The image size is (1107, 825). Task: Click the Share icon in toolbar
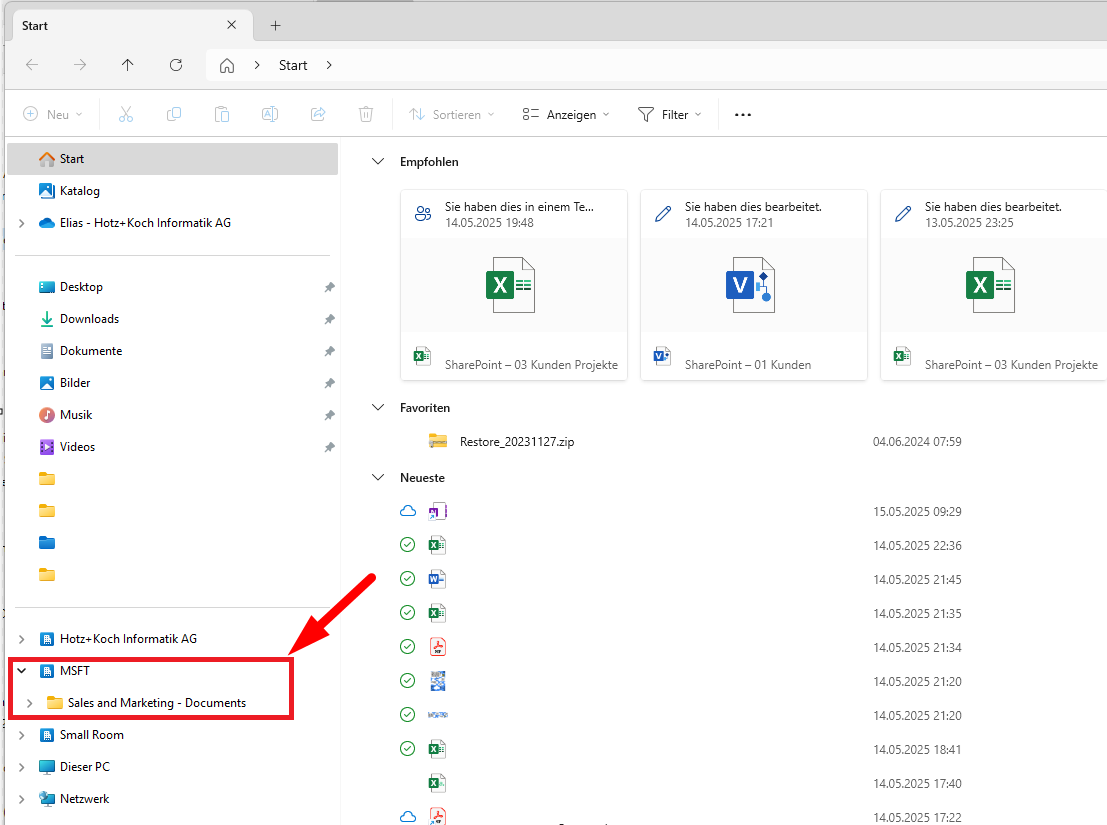318,115
